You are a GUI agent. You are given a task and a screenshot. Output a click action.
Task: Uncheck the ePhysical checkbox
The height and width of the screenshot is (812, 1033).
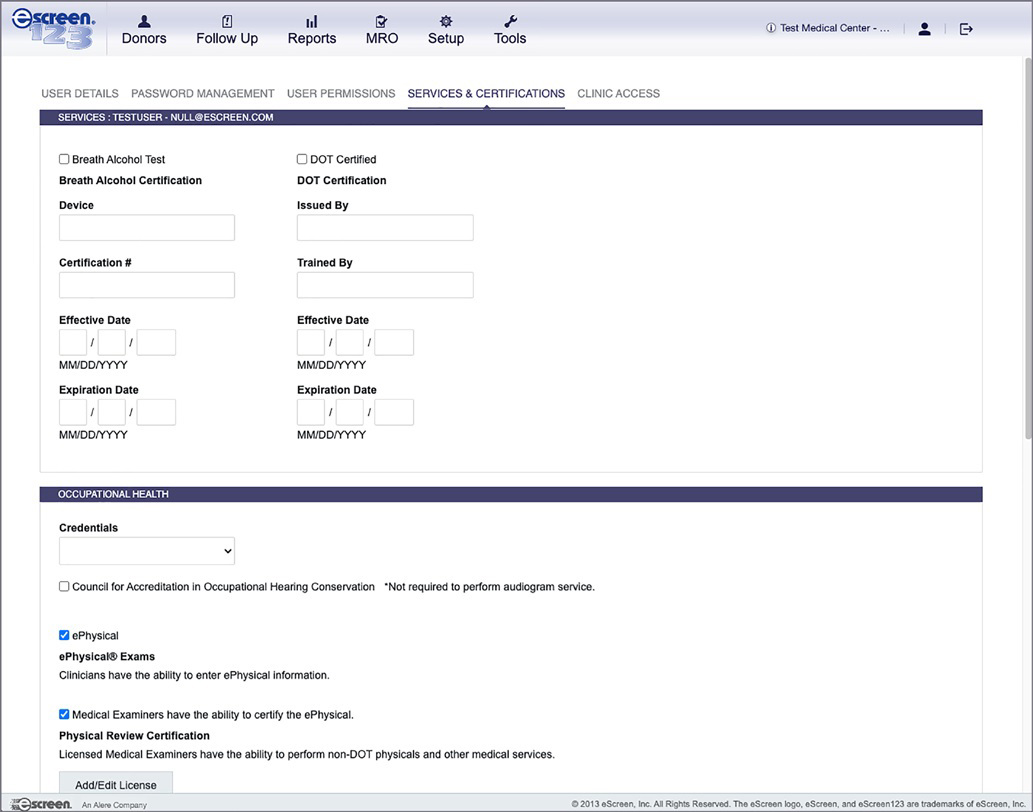(x=65, y=635)
